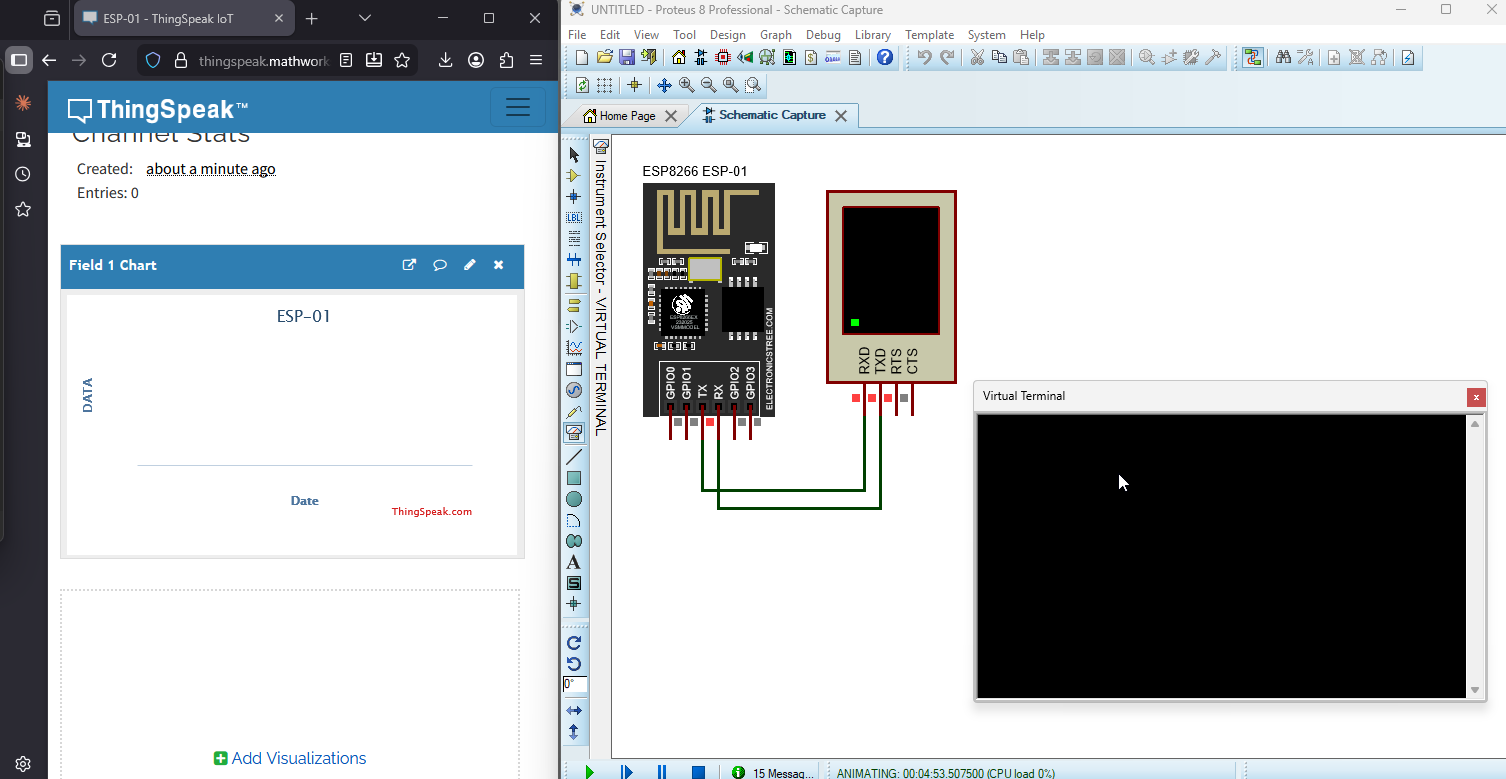1506x779 pixels.
Task: Bookmark the ThingSpeak page with the star
Action: point(403,60)
